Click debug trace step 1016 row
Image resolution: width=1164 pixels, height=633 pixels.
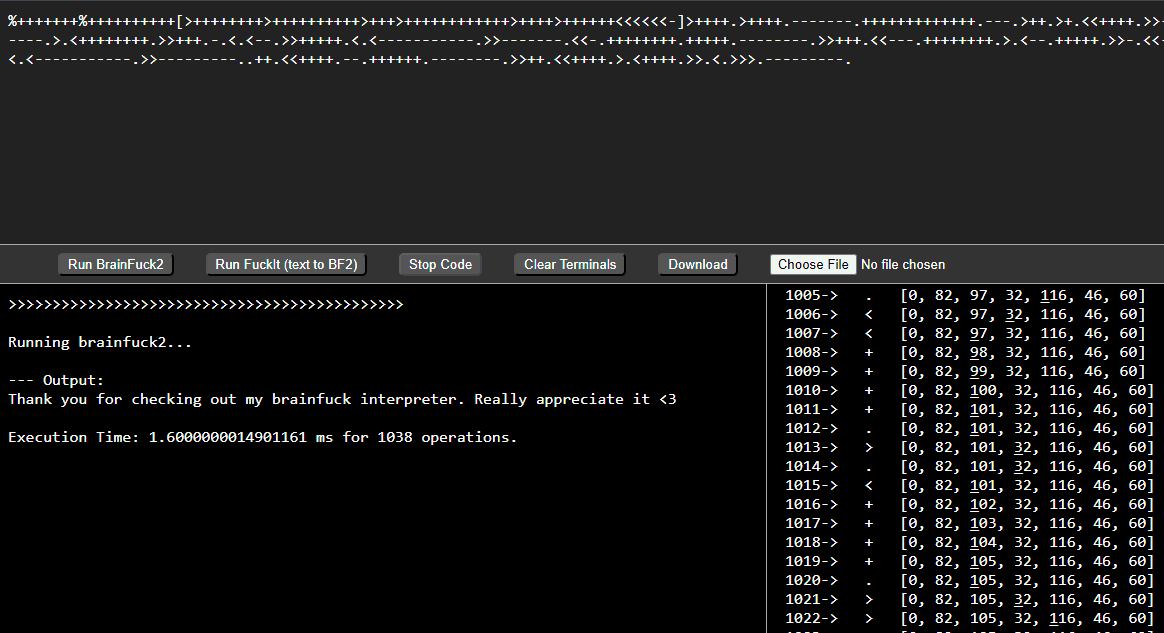[x=970, y=504]
